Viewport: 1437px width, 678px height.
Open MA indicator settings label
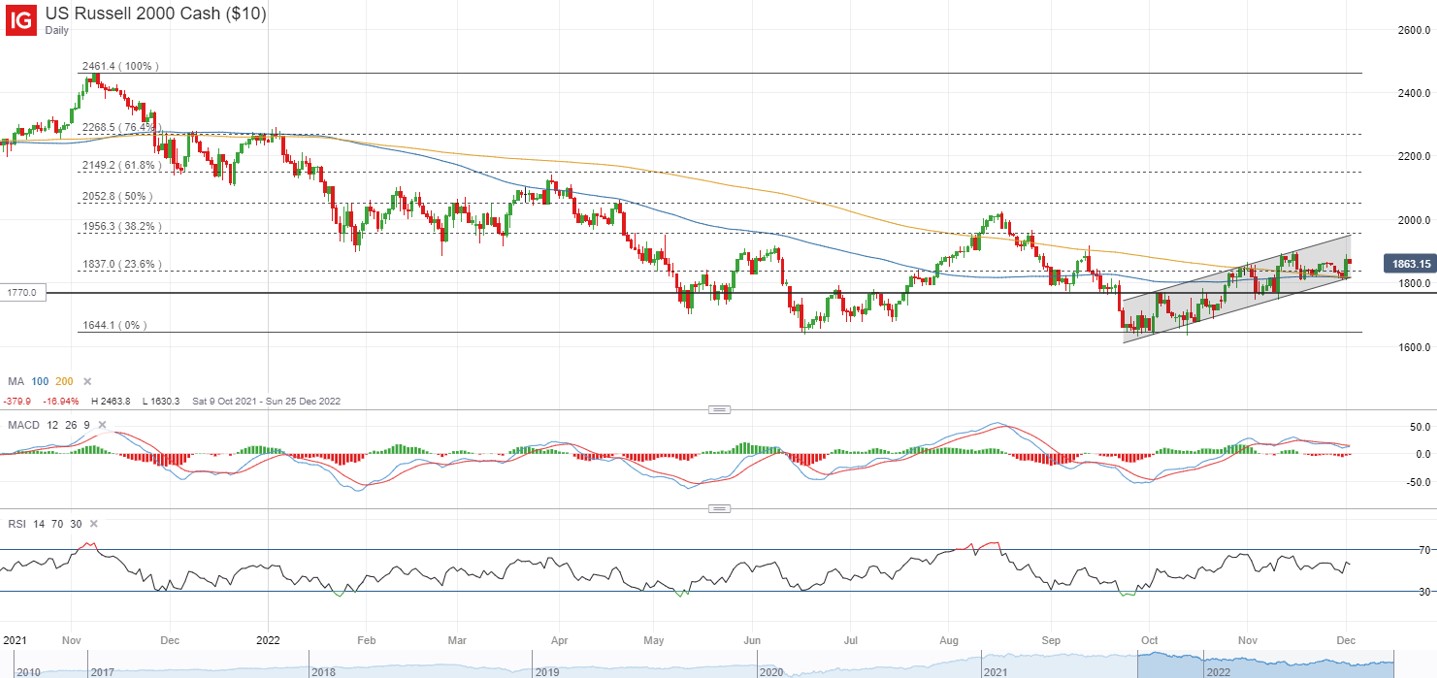click(15, 381)
